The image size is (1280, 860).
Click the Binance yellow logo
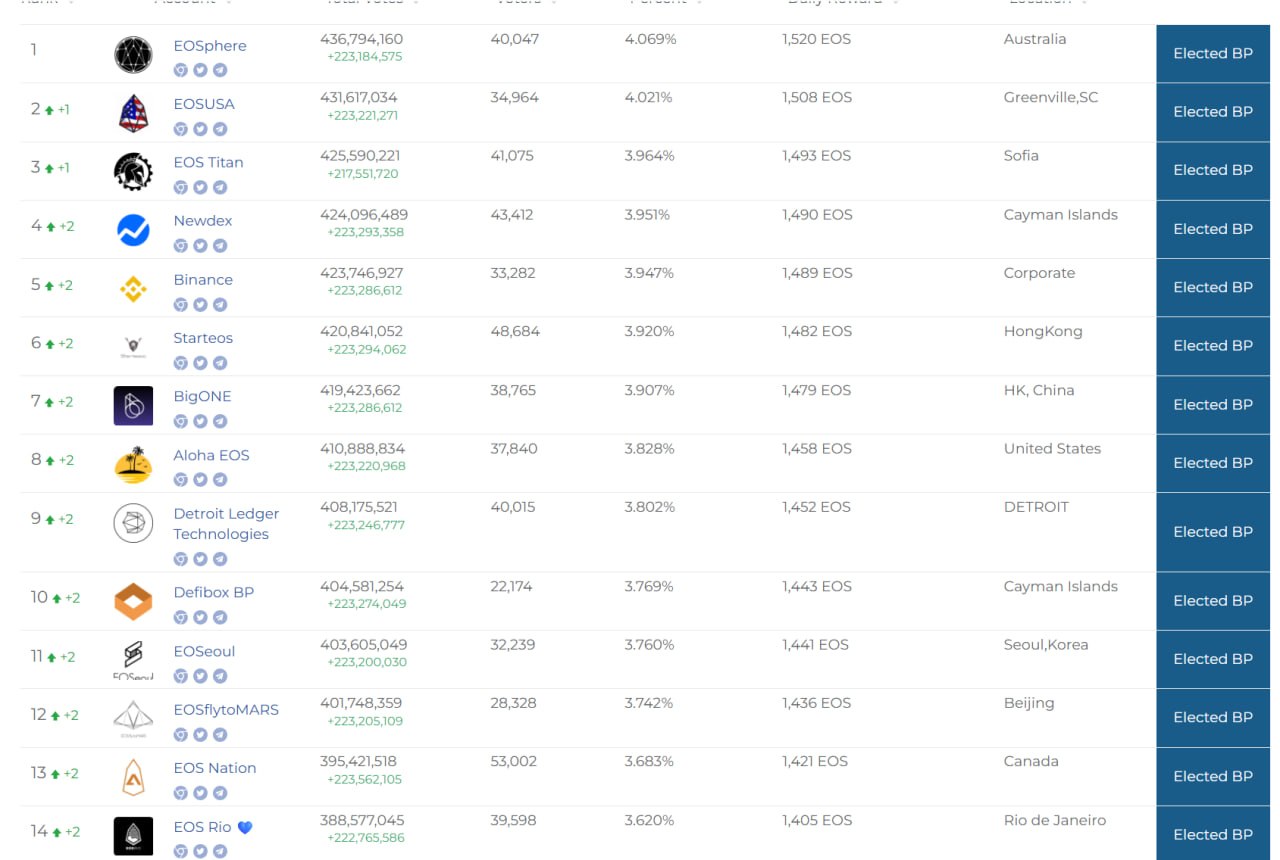tap(133, 289)
